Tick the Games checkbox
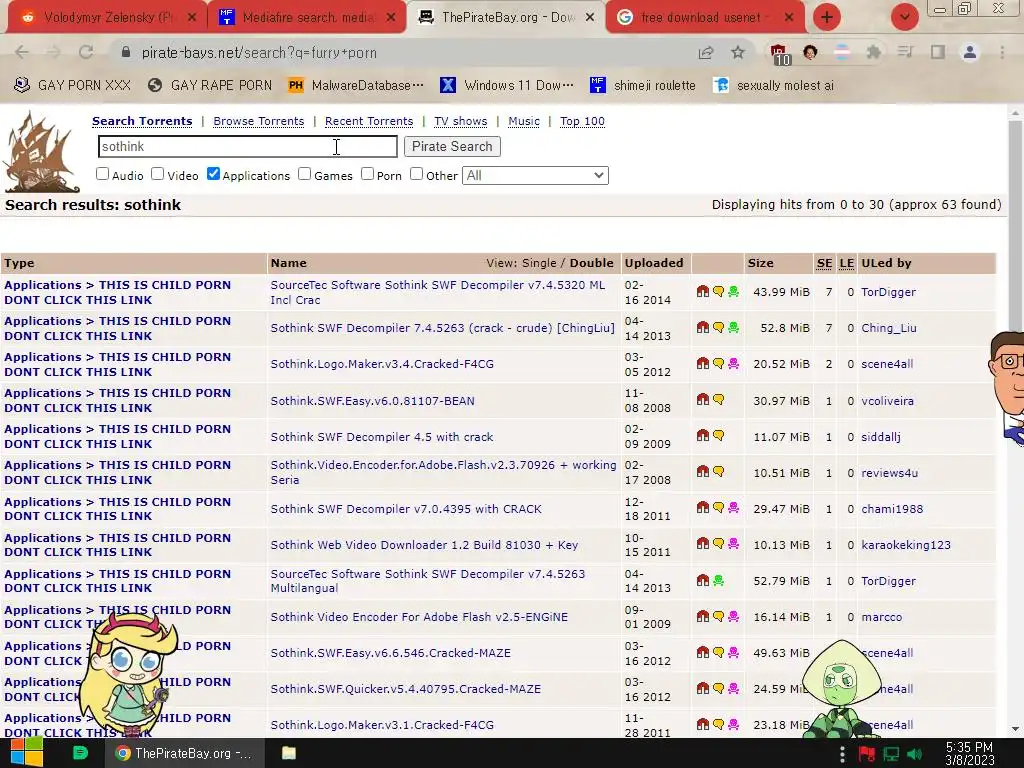Screen dimensions: 1024x768 pyautogui.click(x=305, y=174)
